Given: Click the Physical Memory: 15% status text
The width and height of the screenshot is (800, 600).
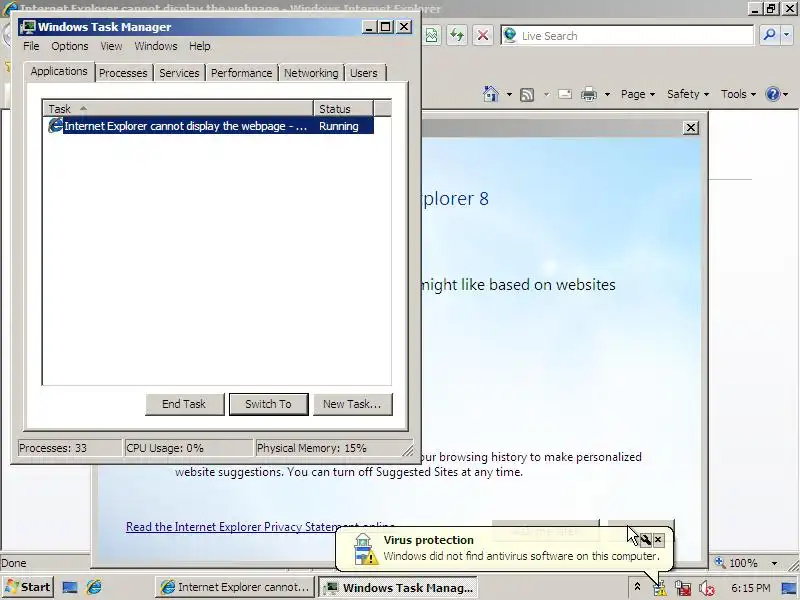Looking at the screenshot, I should click(x=312, y=448).
